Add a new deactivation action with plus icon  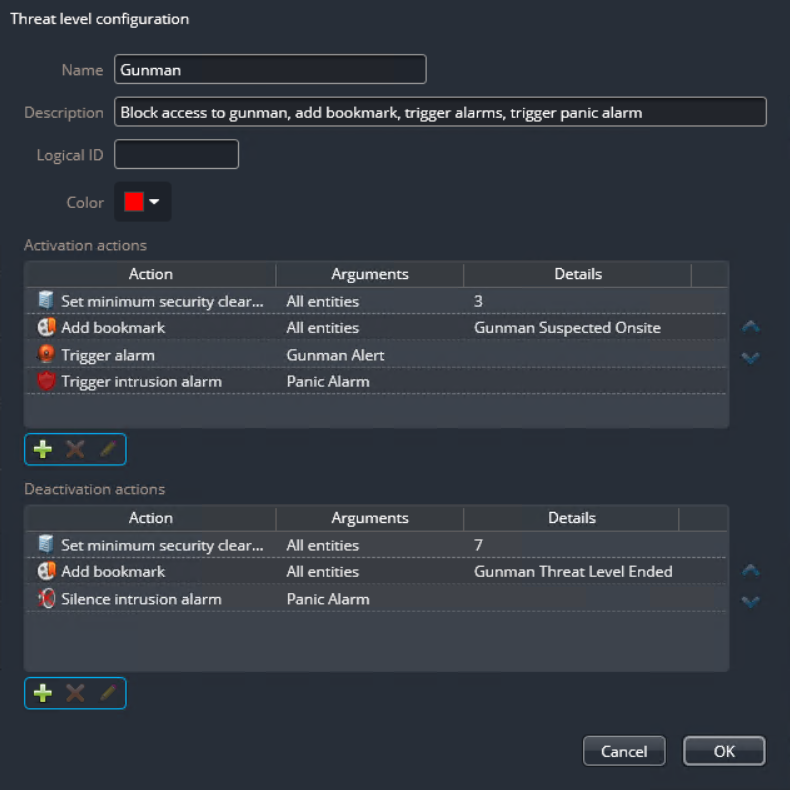coord(43,693)
